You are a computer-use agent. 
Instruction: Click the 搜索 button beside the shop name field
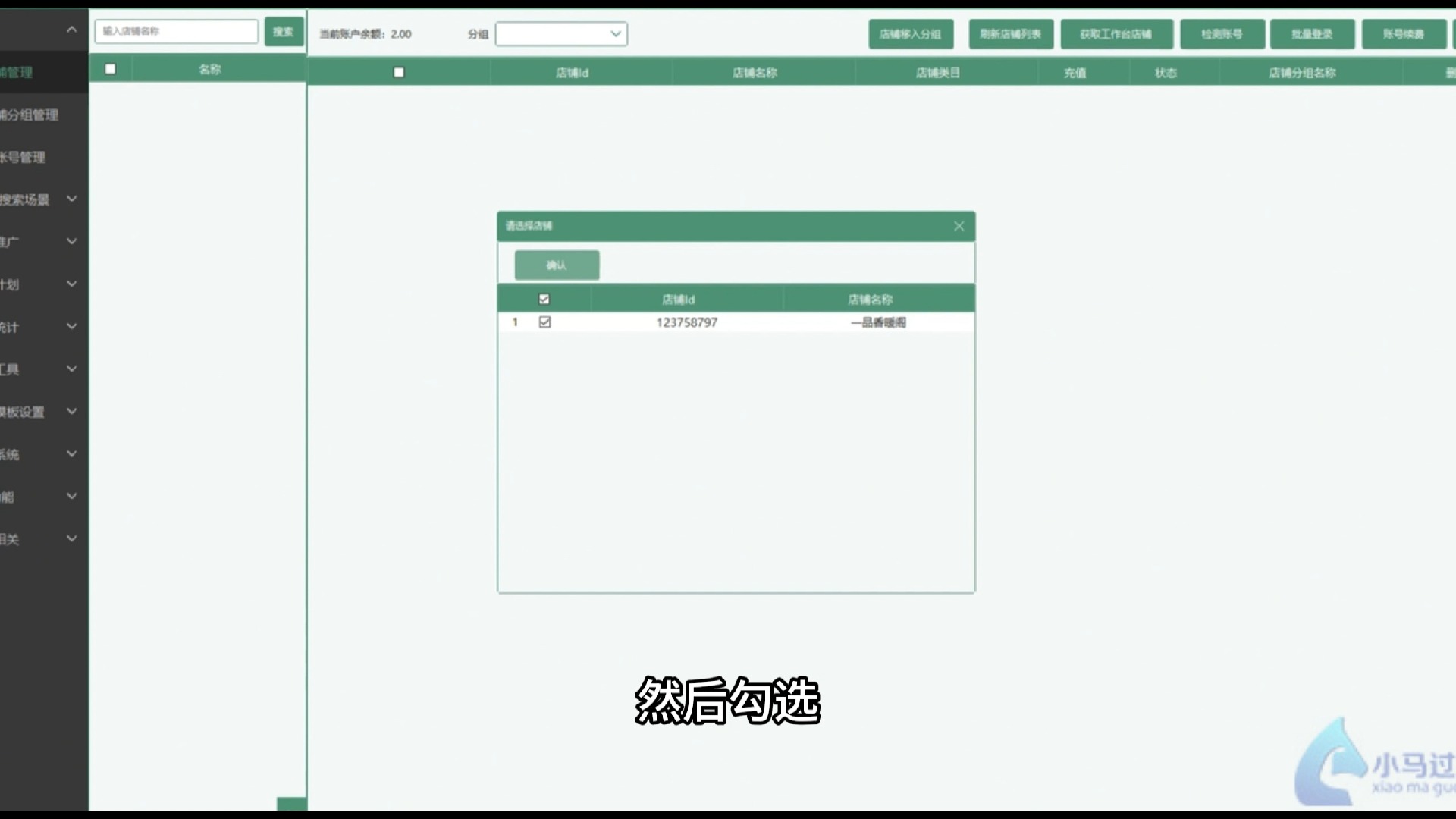pos(284,32)
